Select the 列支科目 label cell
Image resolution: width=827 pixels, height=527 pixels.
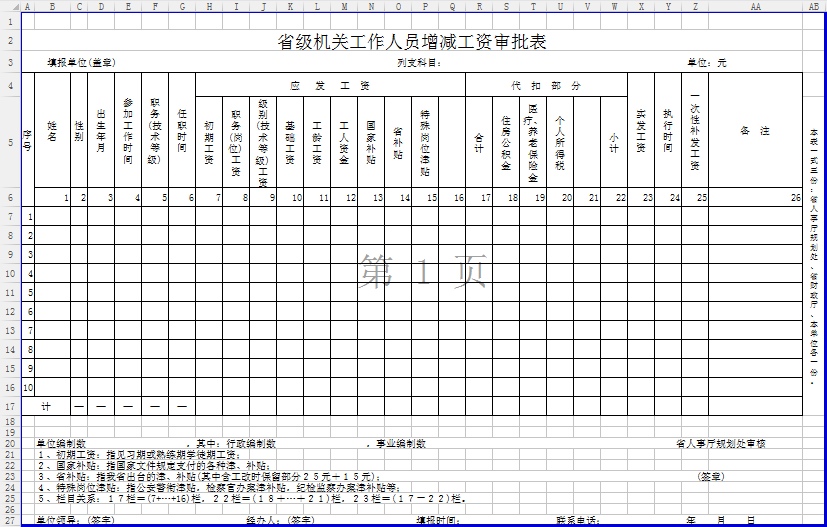pos(418,63)
